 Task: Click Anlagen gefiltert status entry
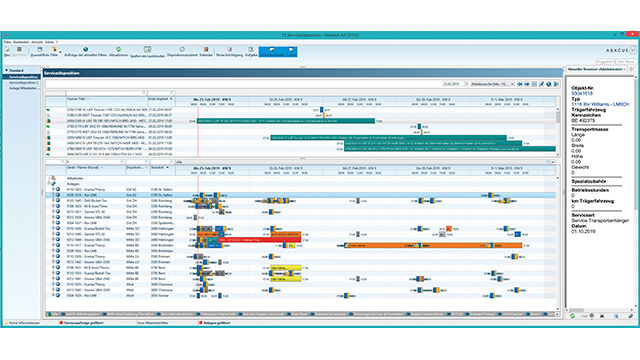[215, 323]
